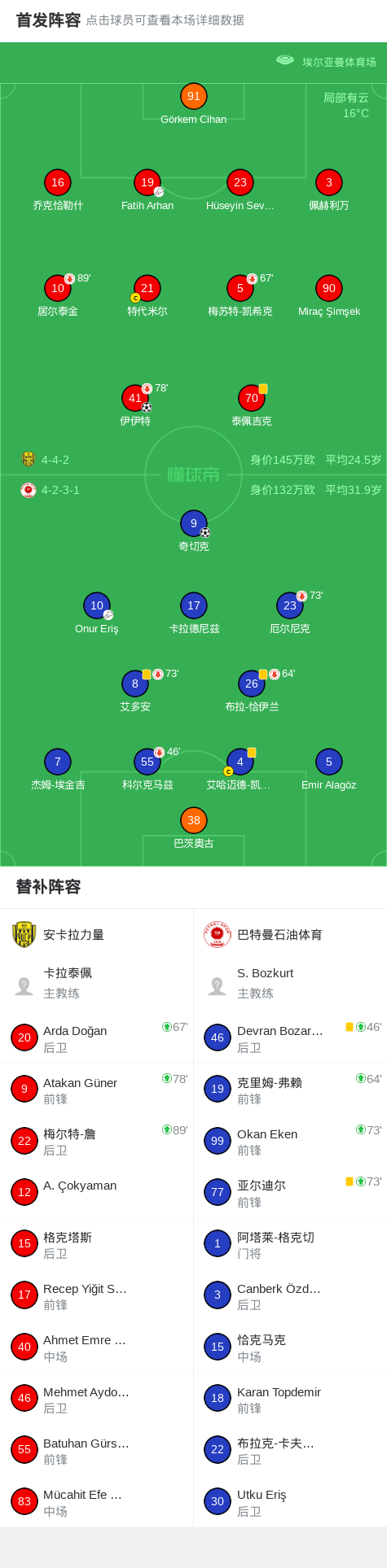Tap goalkeeper Görkem Cihan number 91
This screenshot has height=1568, width=387.
click(x=193, y=96)
